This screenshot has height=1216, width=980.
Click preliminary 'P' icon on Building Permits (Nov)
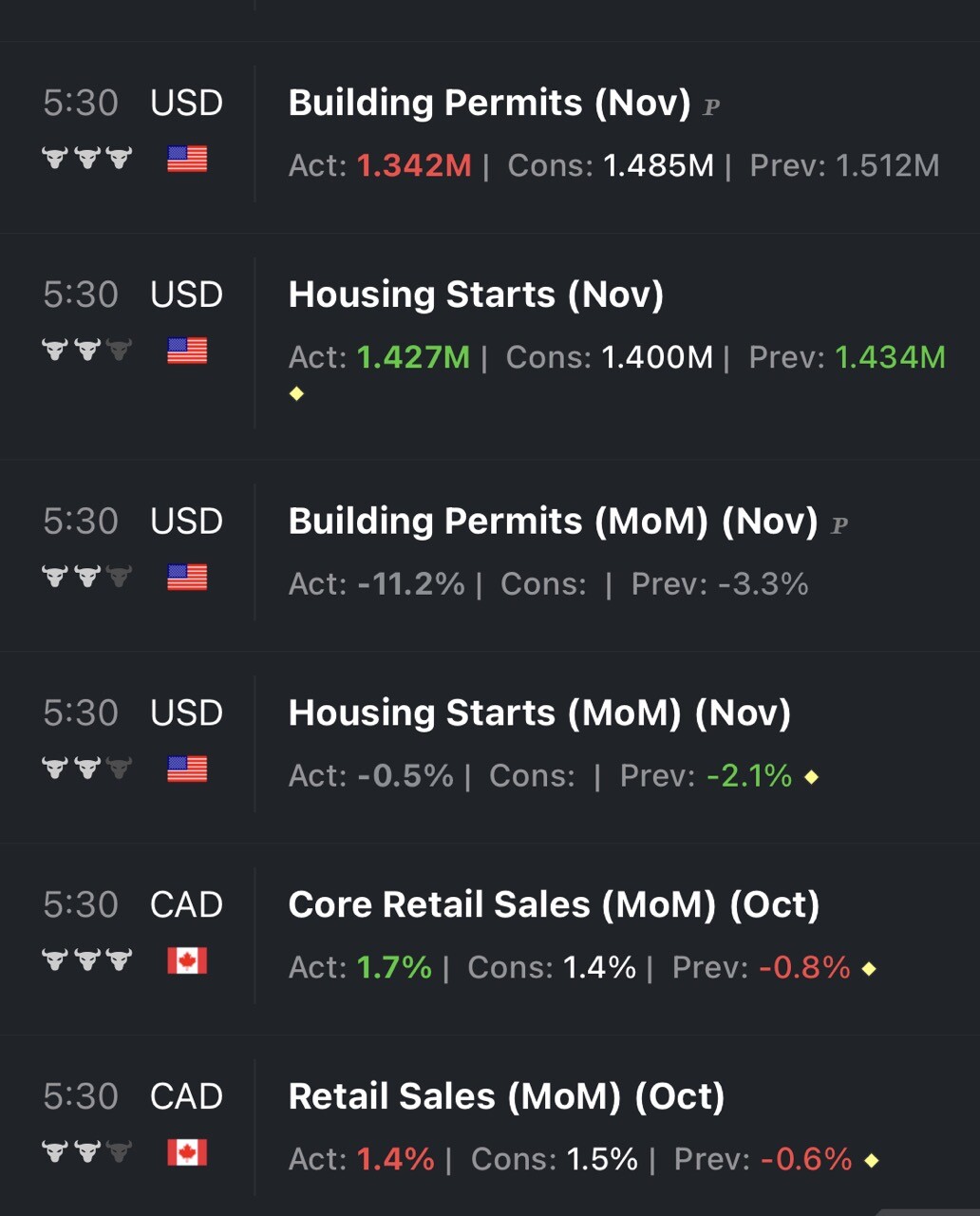[x=711, y=107]
